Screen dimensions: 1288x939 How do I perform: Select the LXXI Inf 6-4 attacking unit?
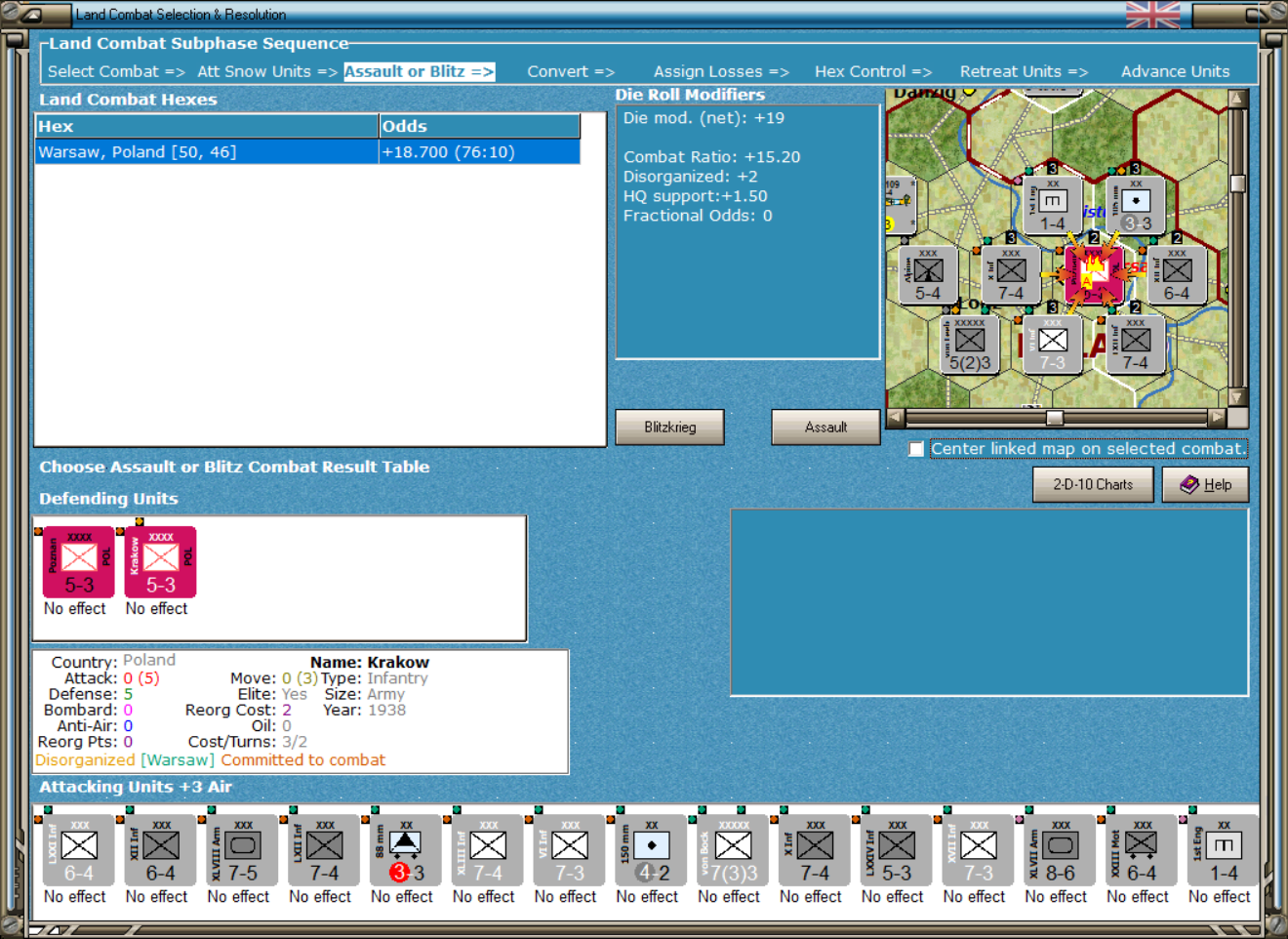(x=79, y=851)
